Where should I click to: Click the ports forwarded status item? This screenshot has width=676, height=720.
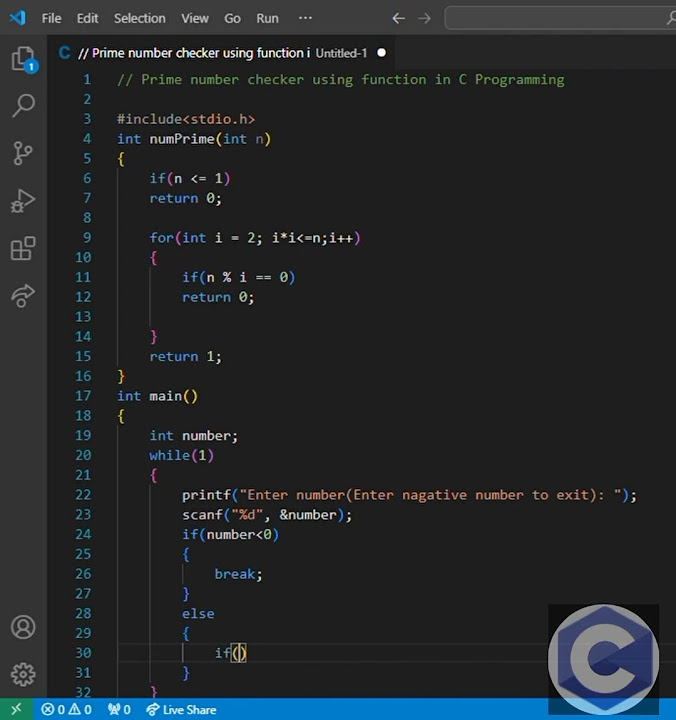119,709
